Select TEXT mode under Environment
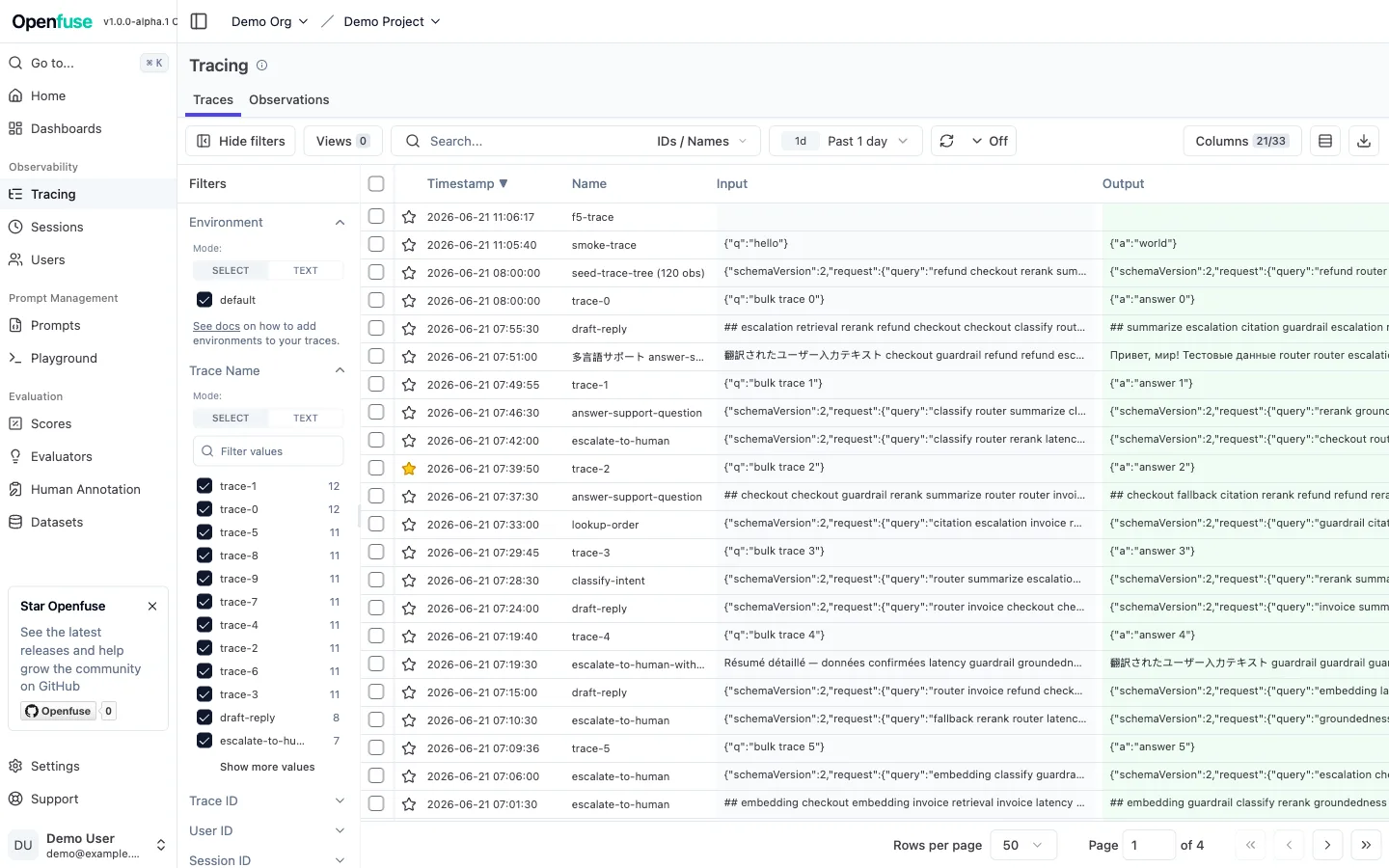1389x868 pixels. [x=306, y=271]
